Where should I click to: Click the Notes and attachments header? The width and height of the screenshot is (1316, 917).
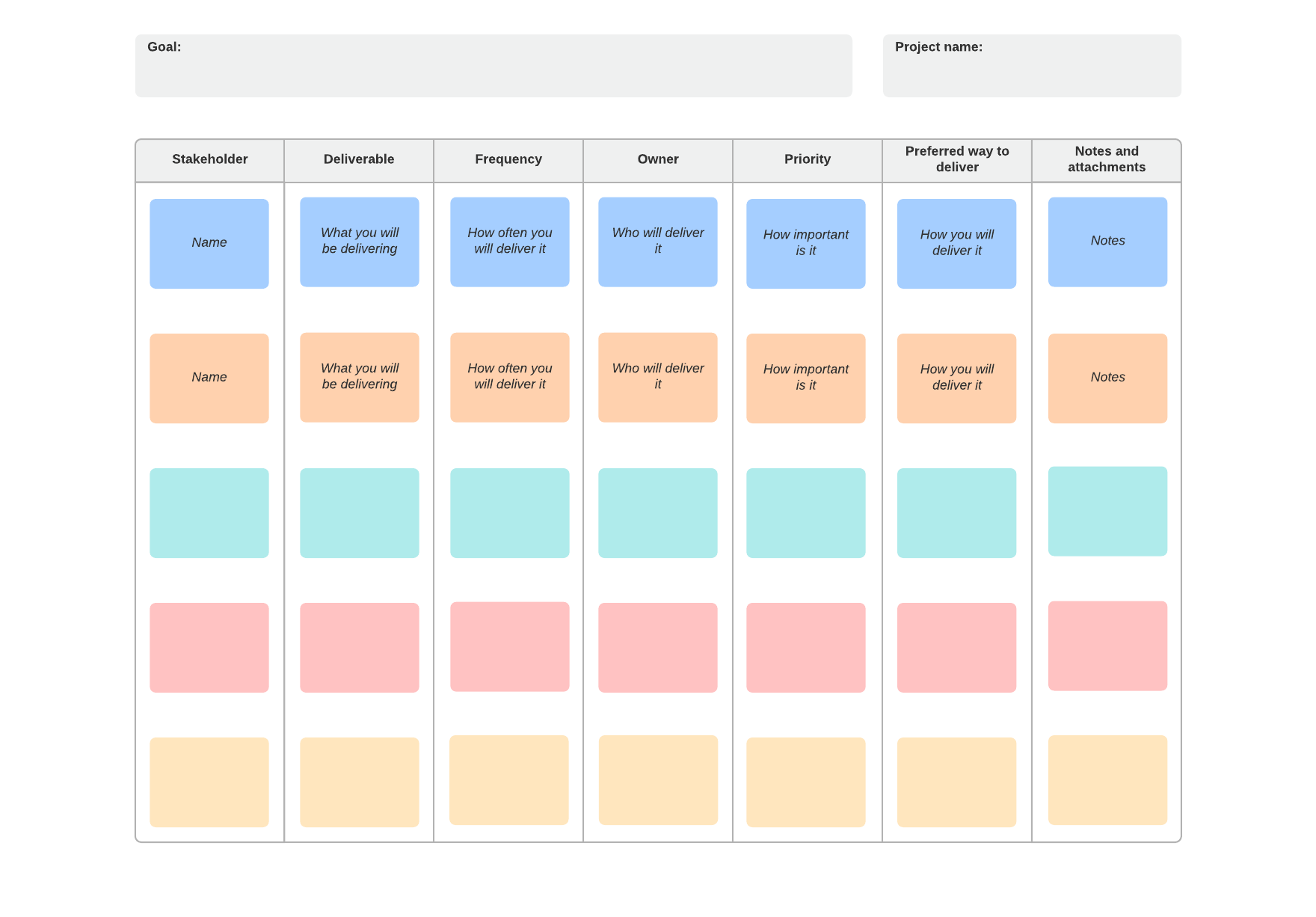[1107, 159]
